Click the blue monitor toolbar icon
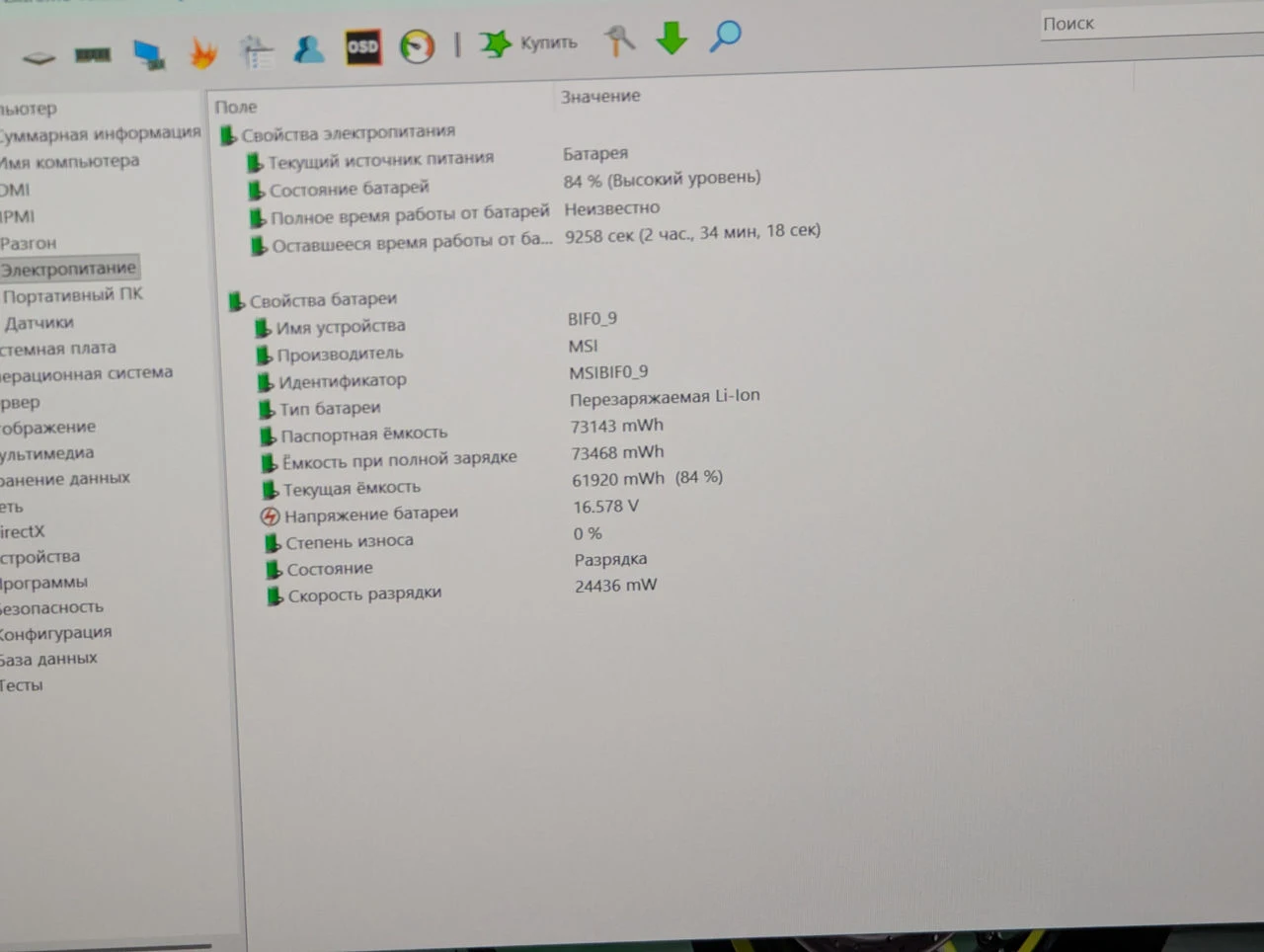Image resolution: width=1264 pixels, height=952 pixels. tap(149, 54)
